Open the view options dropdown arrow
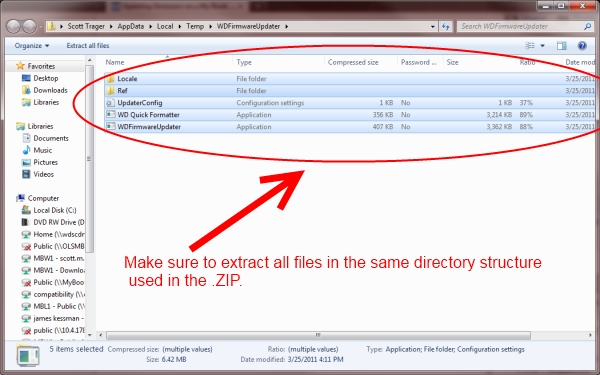This screenshot has width=600, height=375. pyautogui.click(x=542, y=46)
